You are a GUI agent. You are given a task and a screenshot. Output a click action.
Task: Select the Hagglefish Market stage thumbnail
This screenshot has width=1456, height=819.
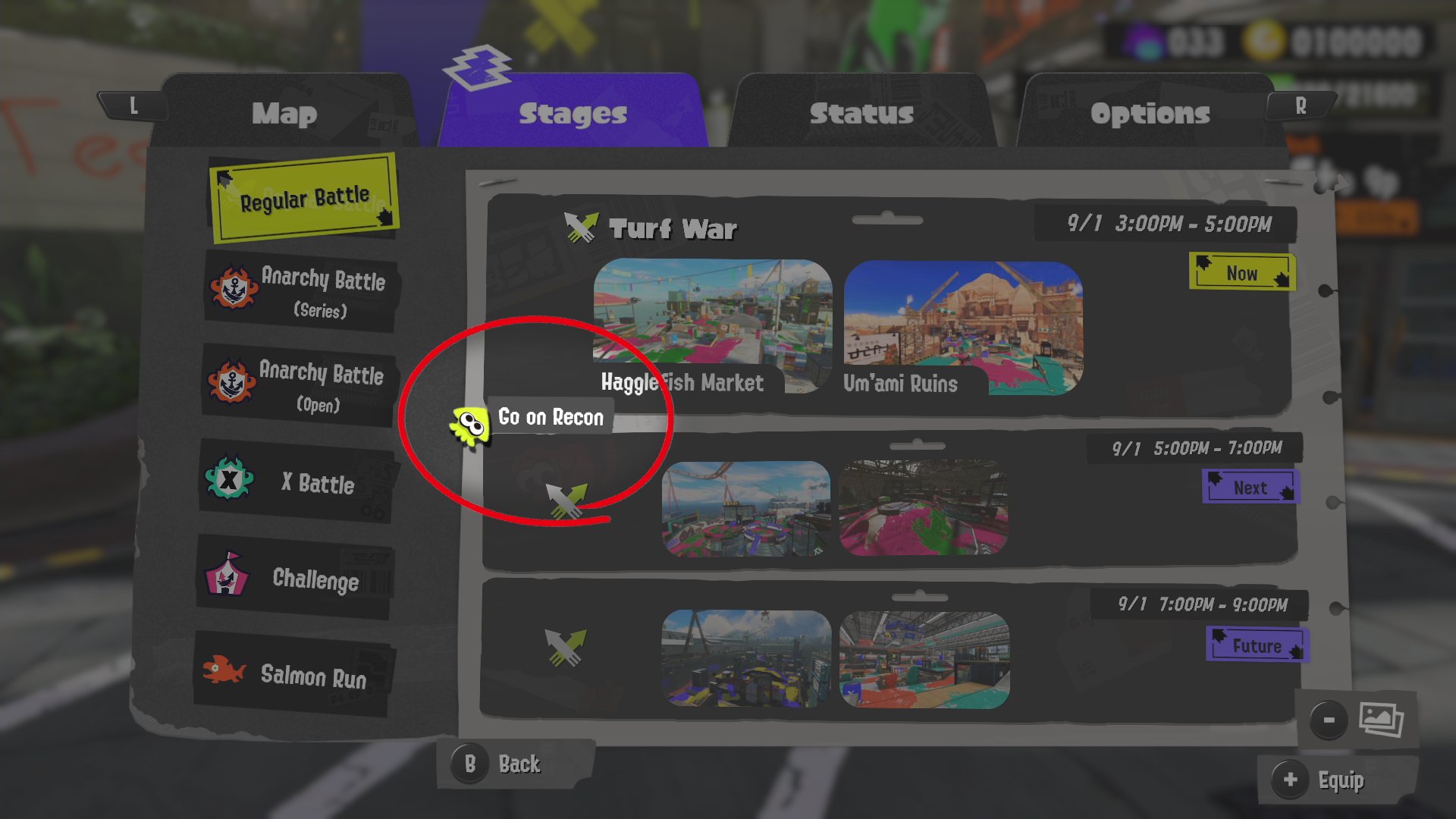tap(712, 326)
